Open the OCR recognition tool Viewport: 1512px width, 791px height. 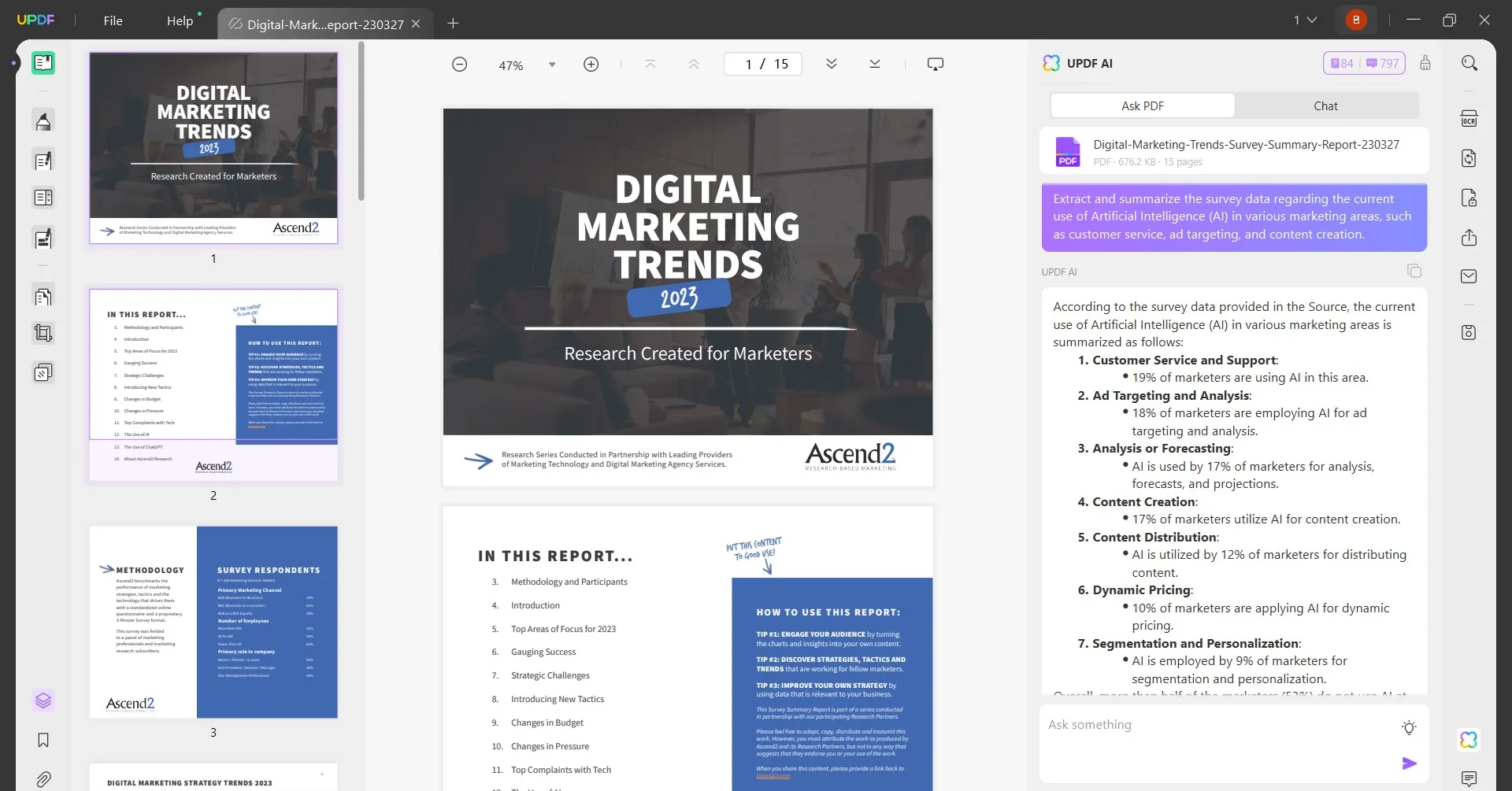[x=1469, y=119]
